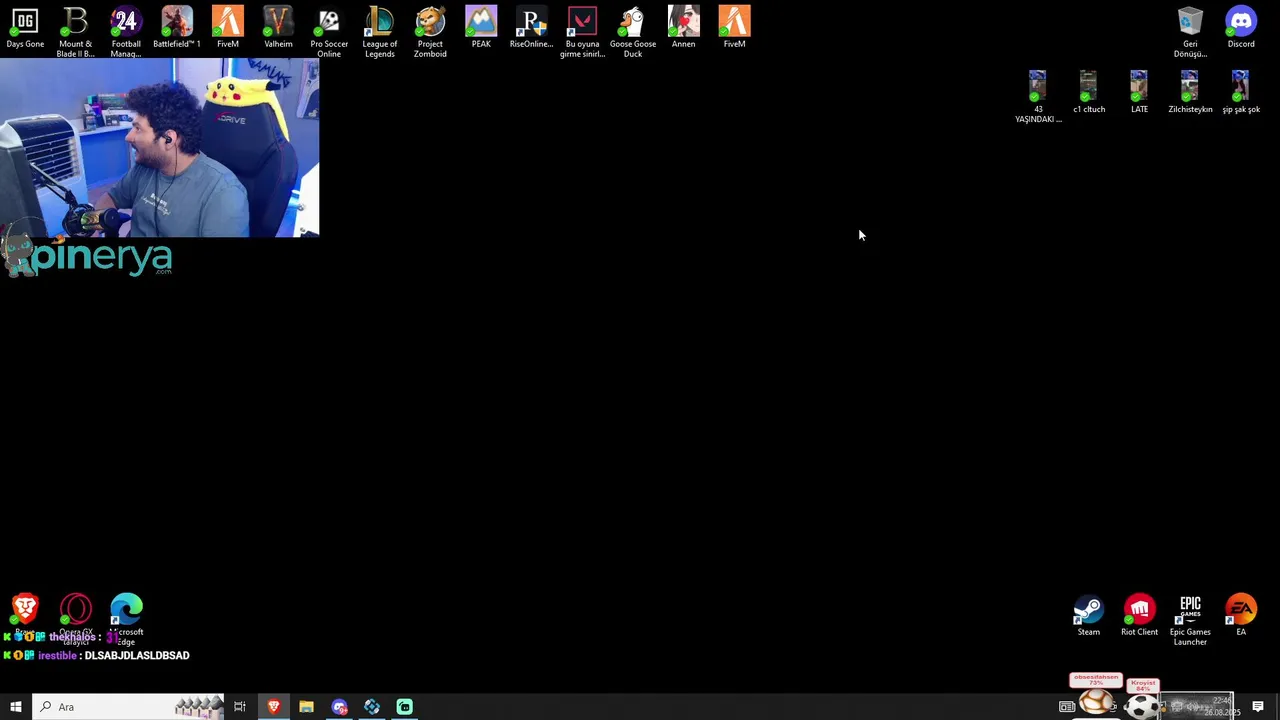Open the Discord taskbar icon with badge
Image resolution: width=1280 pixels, height=720 pixels.
tap(339, 707)
